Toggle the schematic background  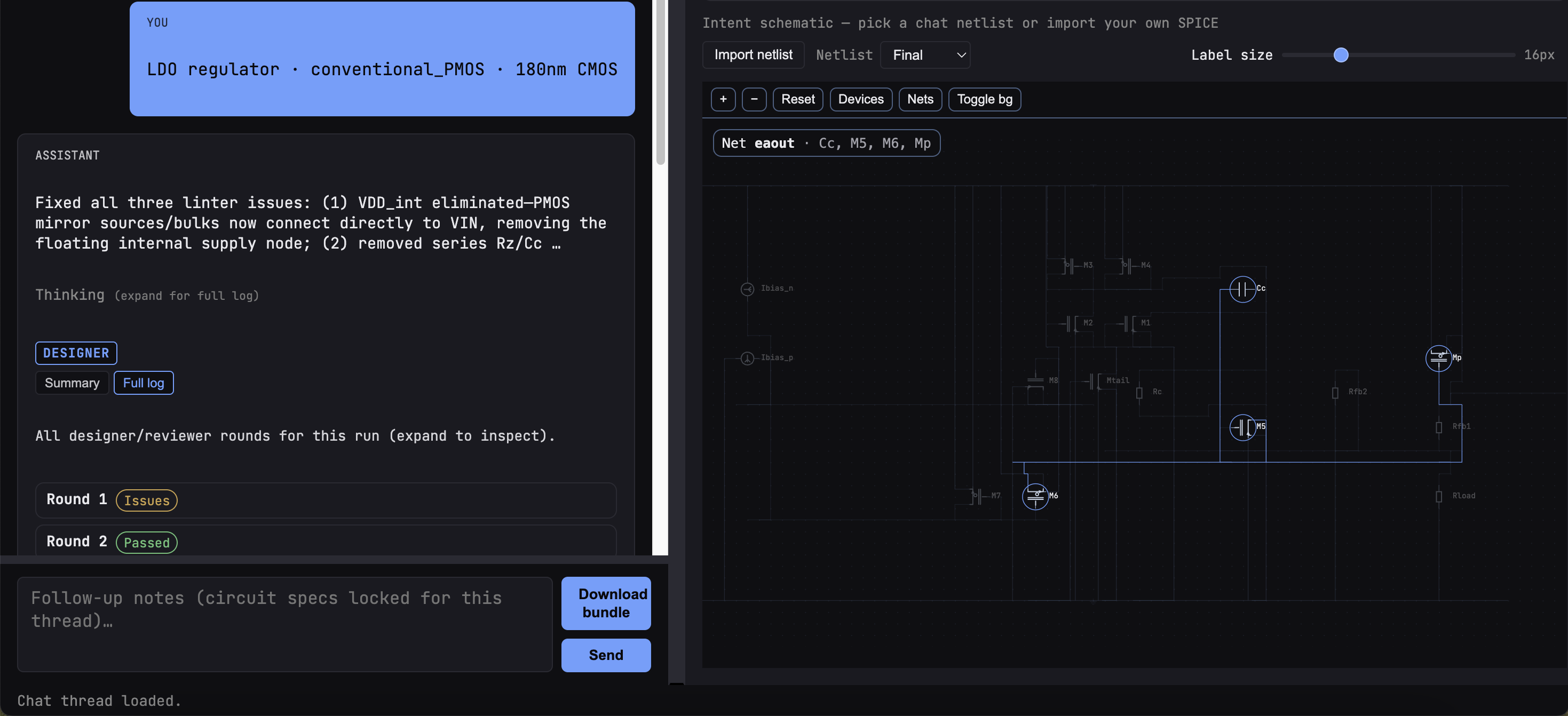click(x=984, y=99)
